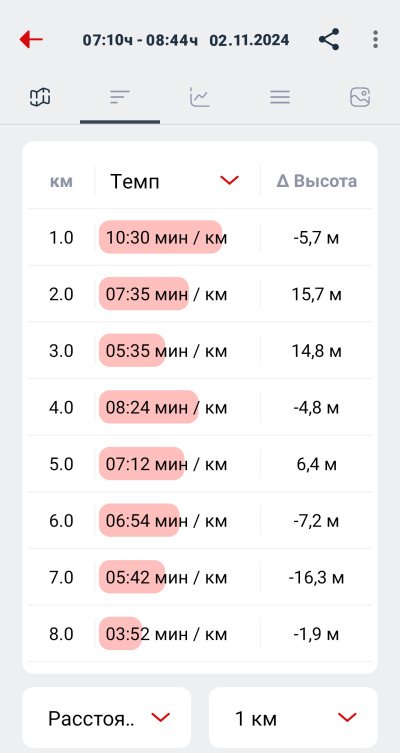Screen dimensions: 400x753
Task: Tap the км column header
Action: pyautogui.click(x=61, y=182)
